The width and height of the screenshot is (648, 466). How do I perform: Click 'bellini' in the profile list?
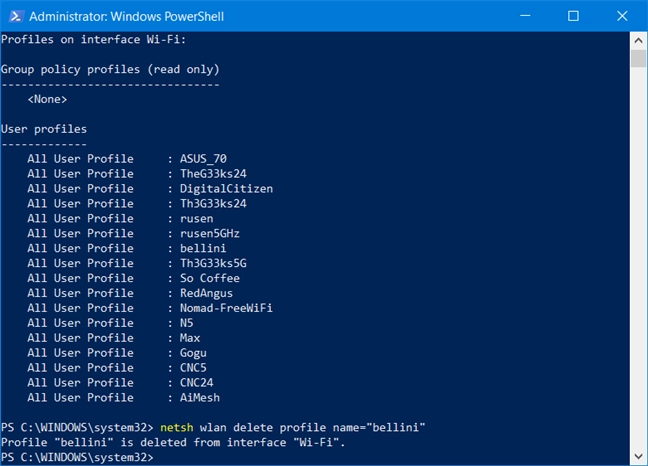pos(203,248)
